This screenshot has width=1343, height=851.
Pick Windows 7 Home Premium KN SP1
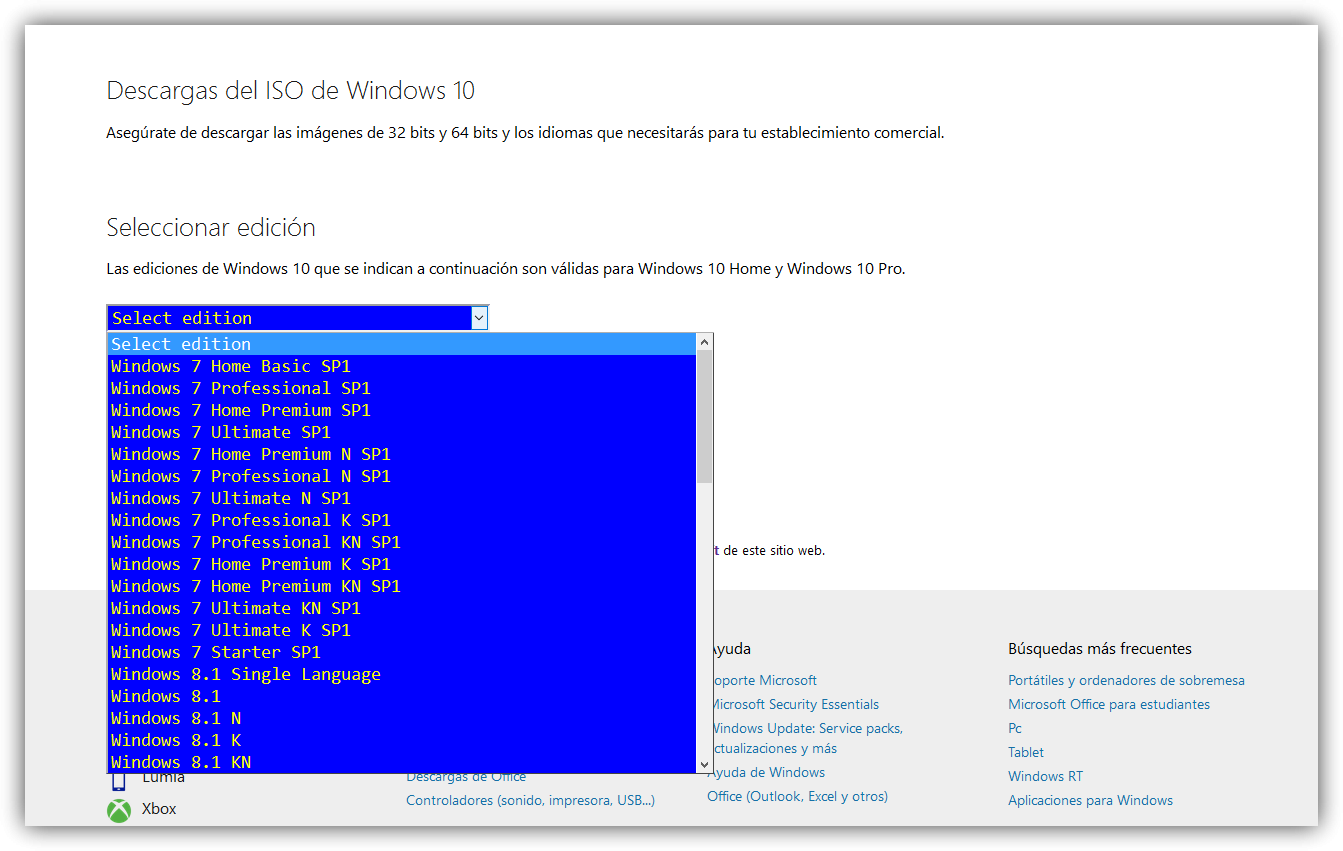point(402,586)
